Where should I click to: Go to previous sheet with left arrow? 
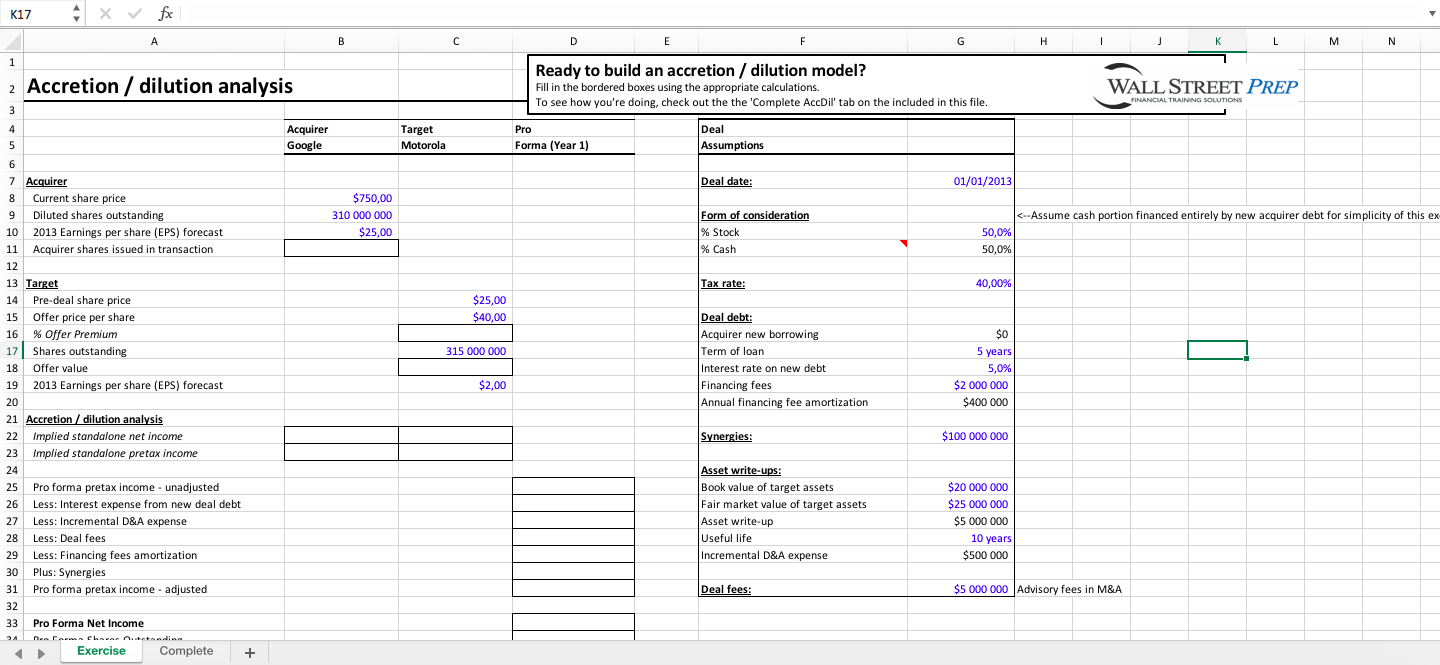pos(19,652)
